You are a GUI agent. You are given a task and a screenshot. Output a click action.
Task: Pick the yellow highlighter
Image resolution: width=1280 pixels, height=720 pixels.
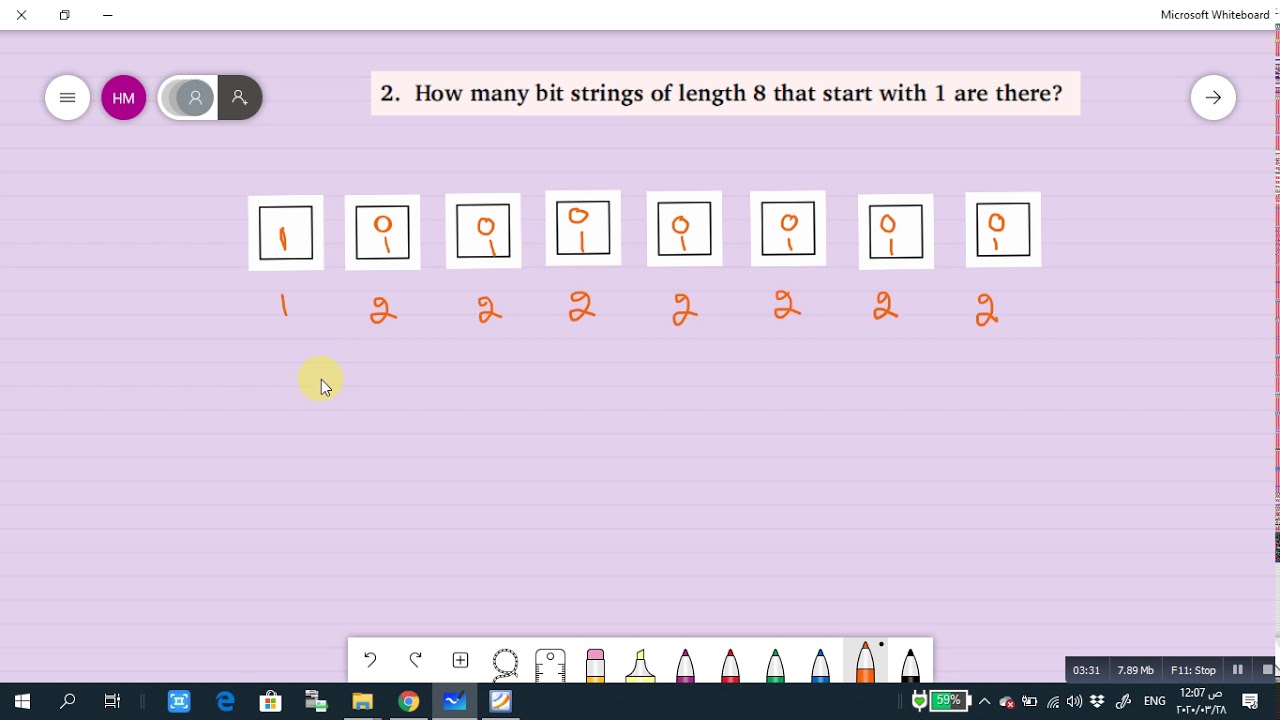click(x=640, y=664)
